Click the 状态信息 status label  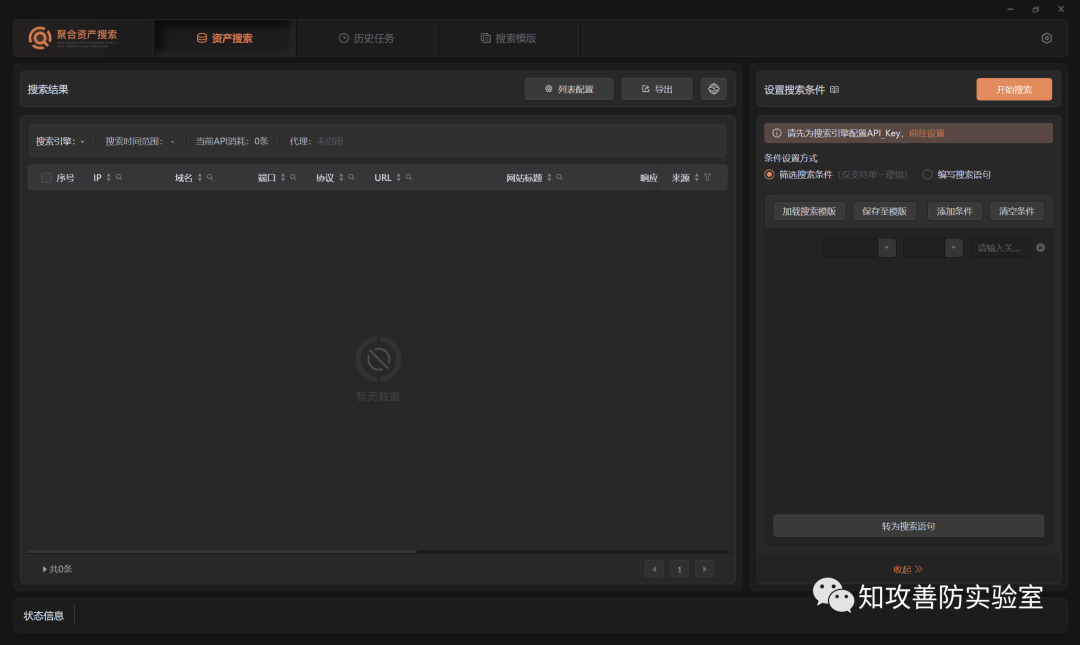coord(43,615)
